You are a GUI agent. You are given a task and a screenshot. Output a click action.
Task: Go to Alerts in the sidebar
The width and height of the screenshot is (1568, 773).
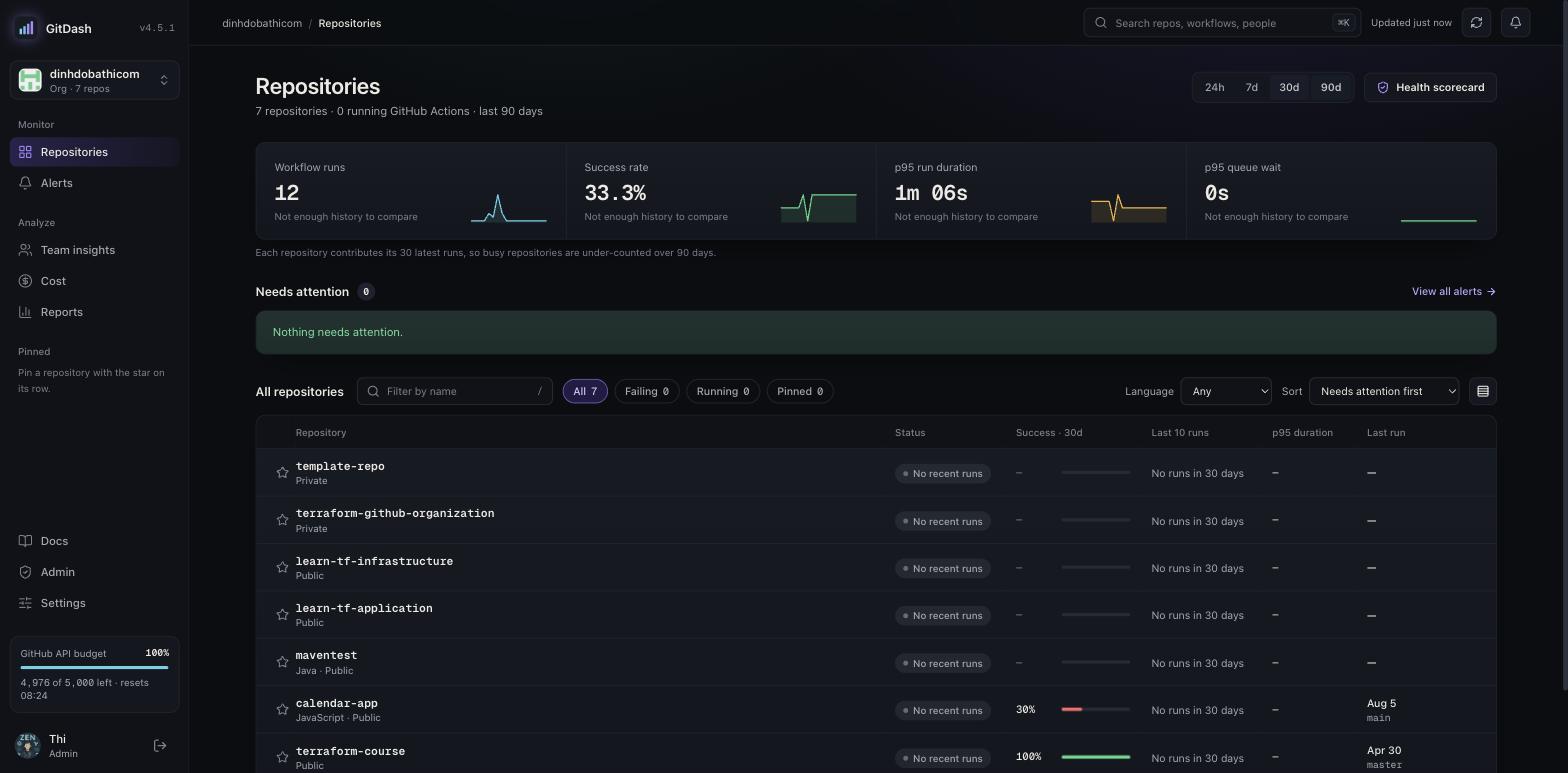(95, 183)
